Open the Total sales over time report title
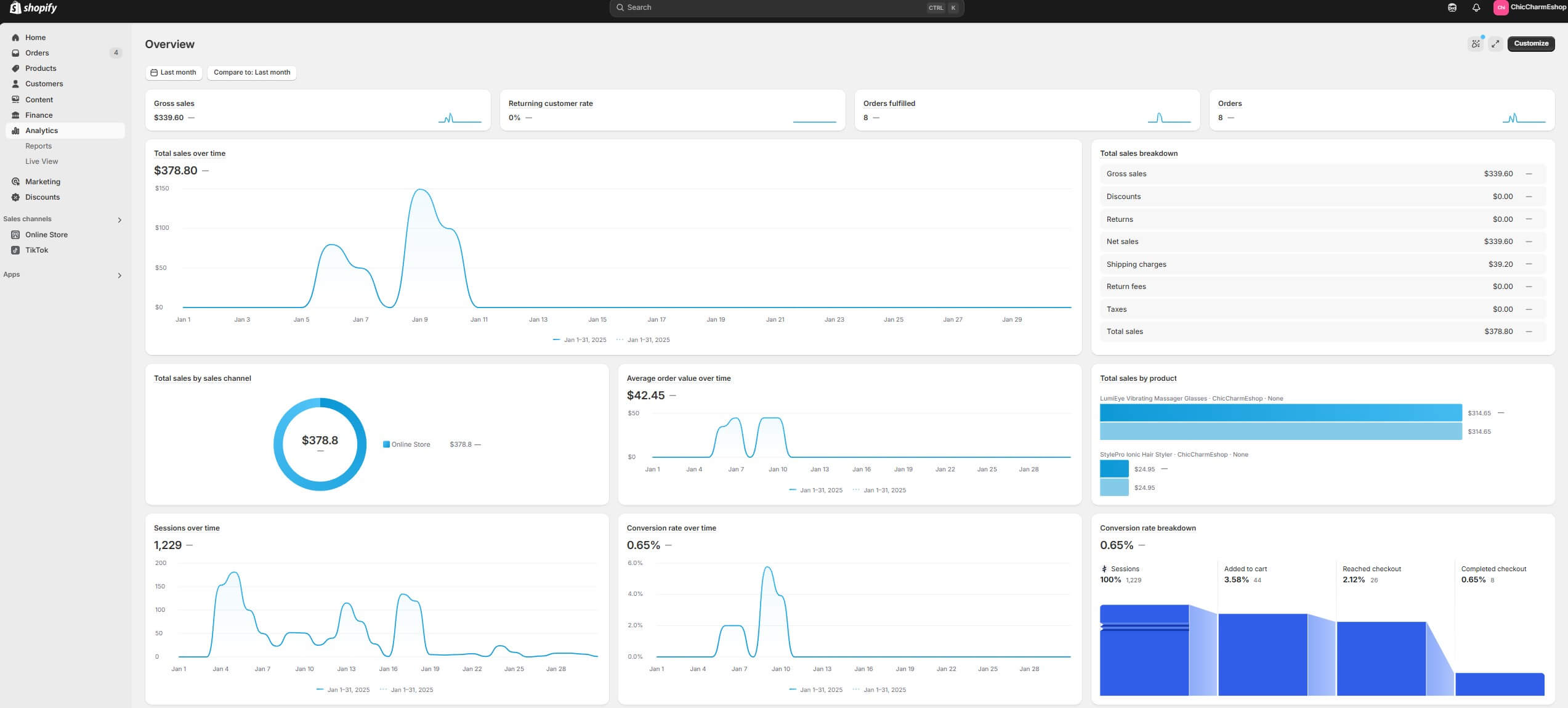 point(189,153)
